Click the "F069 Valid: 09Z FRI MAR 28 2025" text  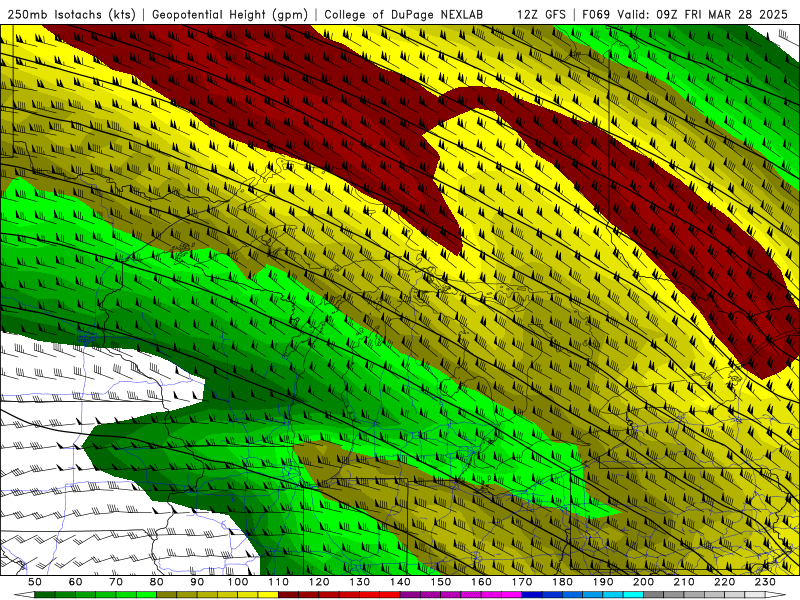[685, 14]
